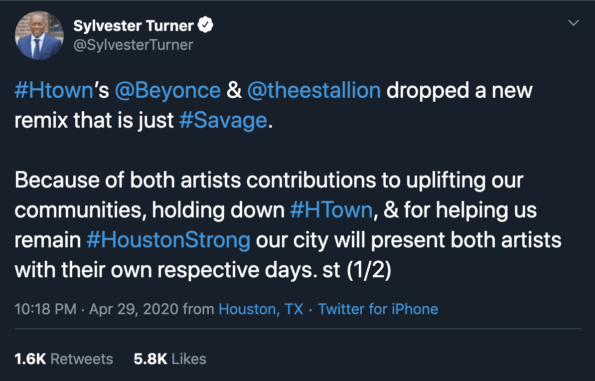Open the tweet options chevron menu

[x=573, y=23]
